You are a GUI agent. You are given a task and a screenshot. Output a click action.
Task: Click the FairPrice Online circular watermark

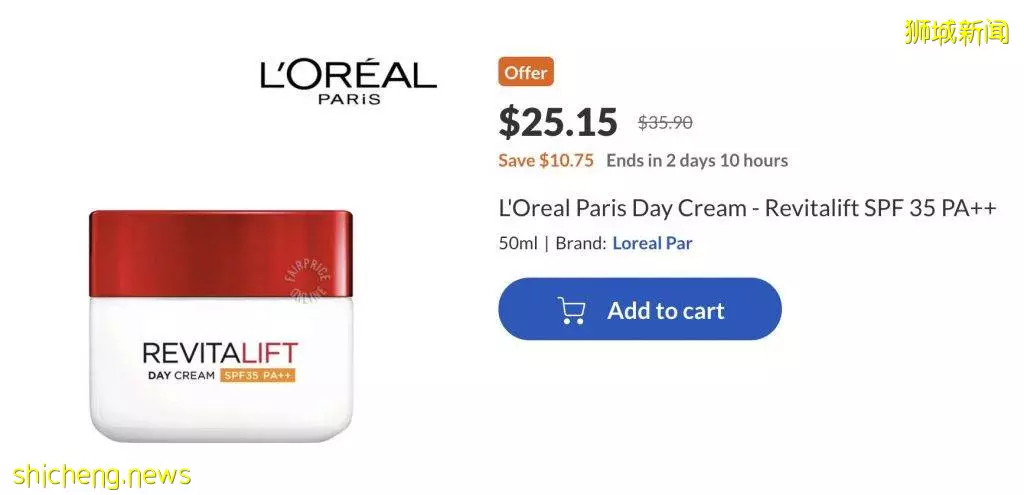coord(308,279)
